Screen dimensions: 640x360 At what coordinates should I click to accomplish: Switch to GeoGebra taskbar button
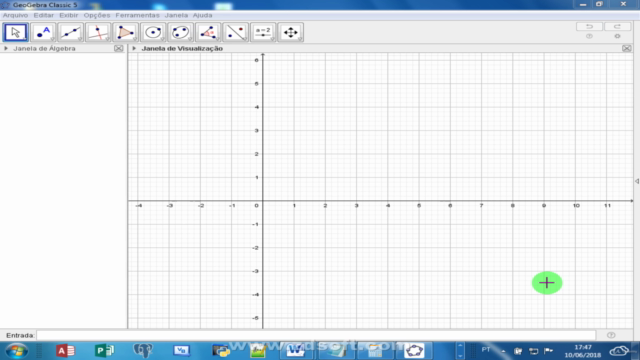click(414, 351)
